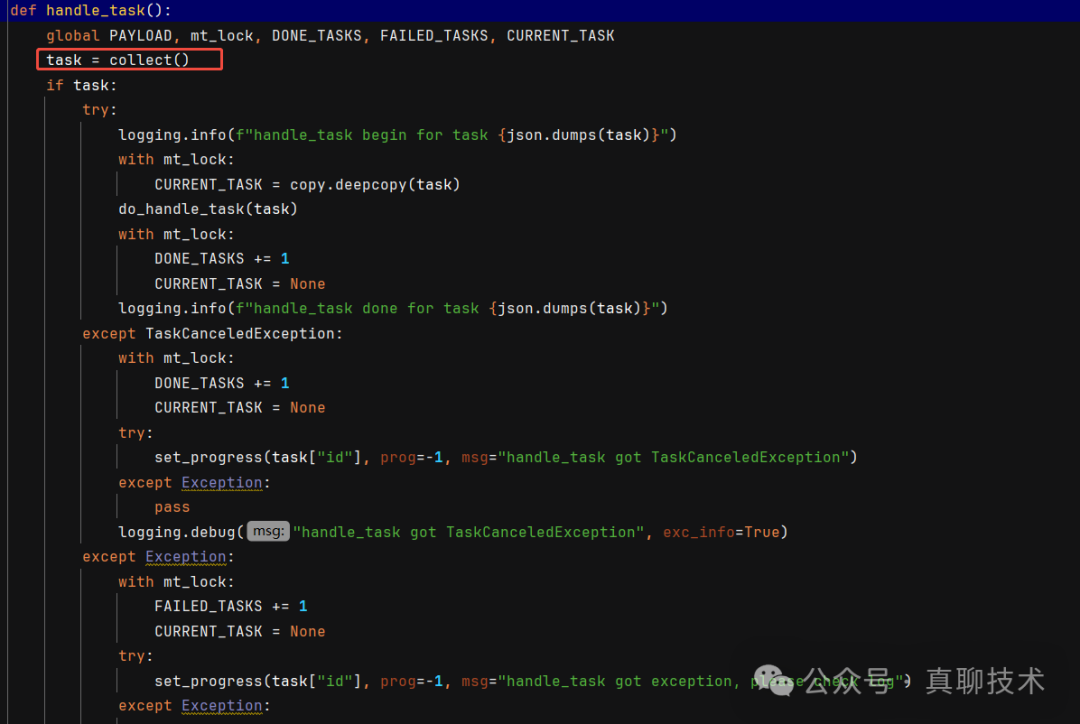
Task: Select PAYLOAD in the global declaration
Action: coord(140,35)
